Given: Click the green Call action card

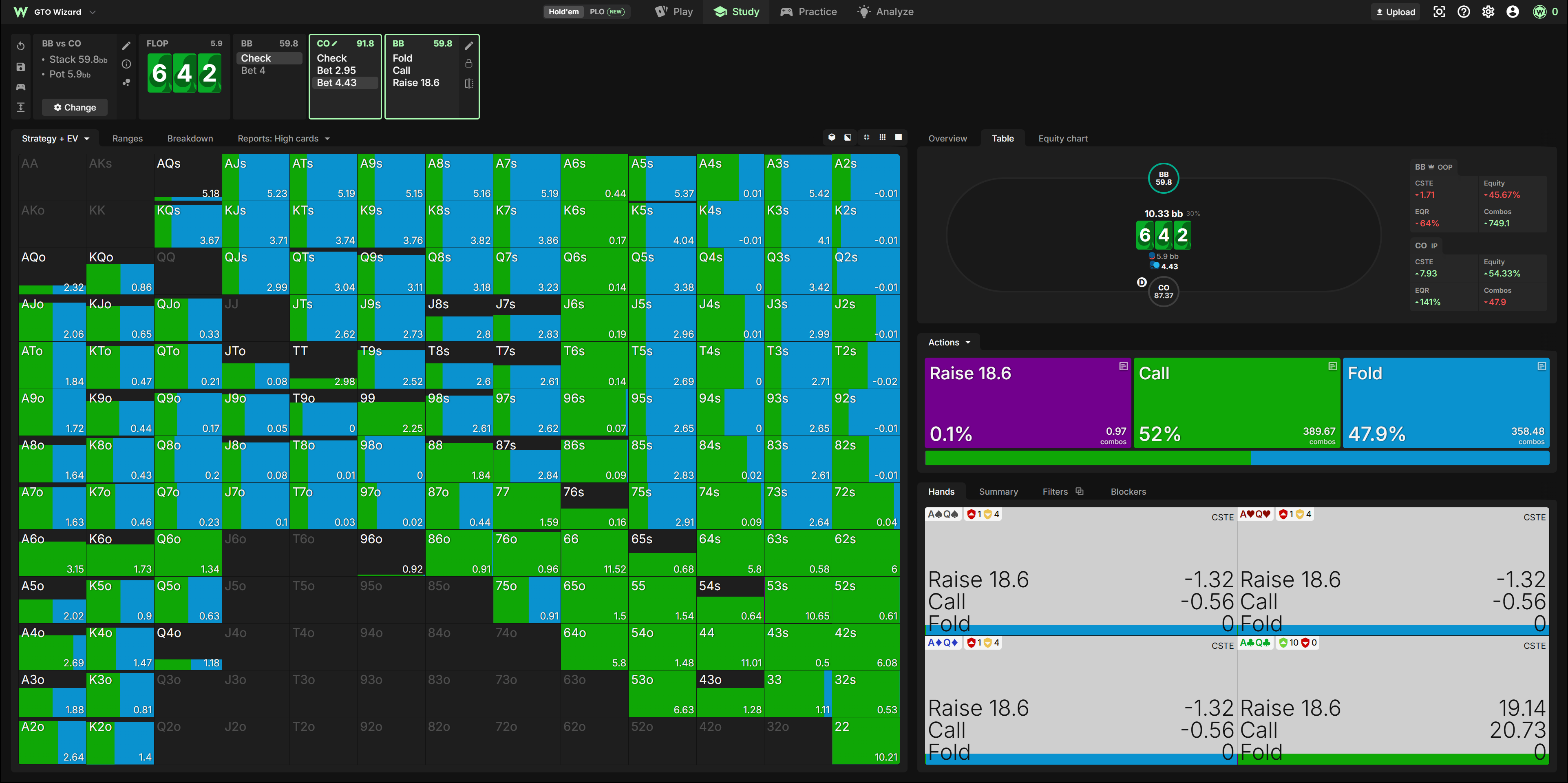Looking at the screenshot, I should 1236,403.
